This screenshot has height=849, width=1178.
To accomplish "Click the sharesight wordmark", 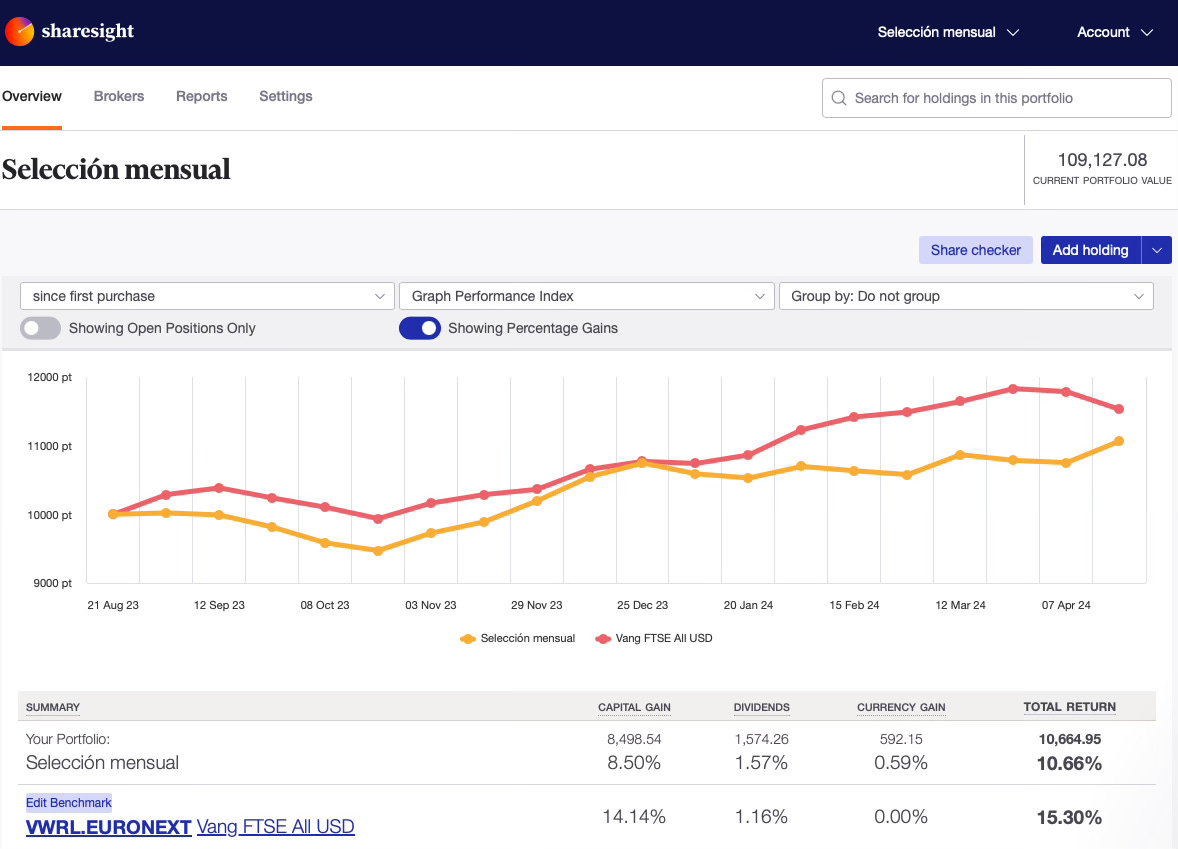I will [88, 32].
